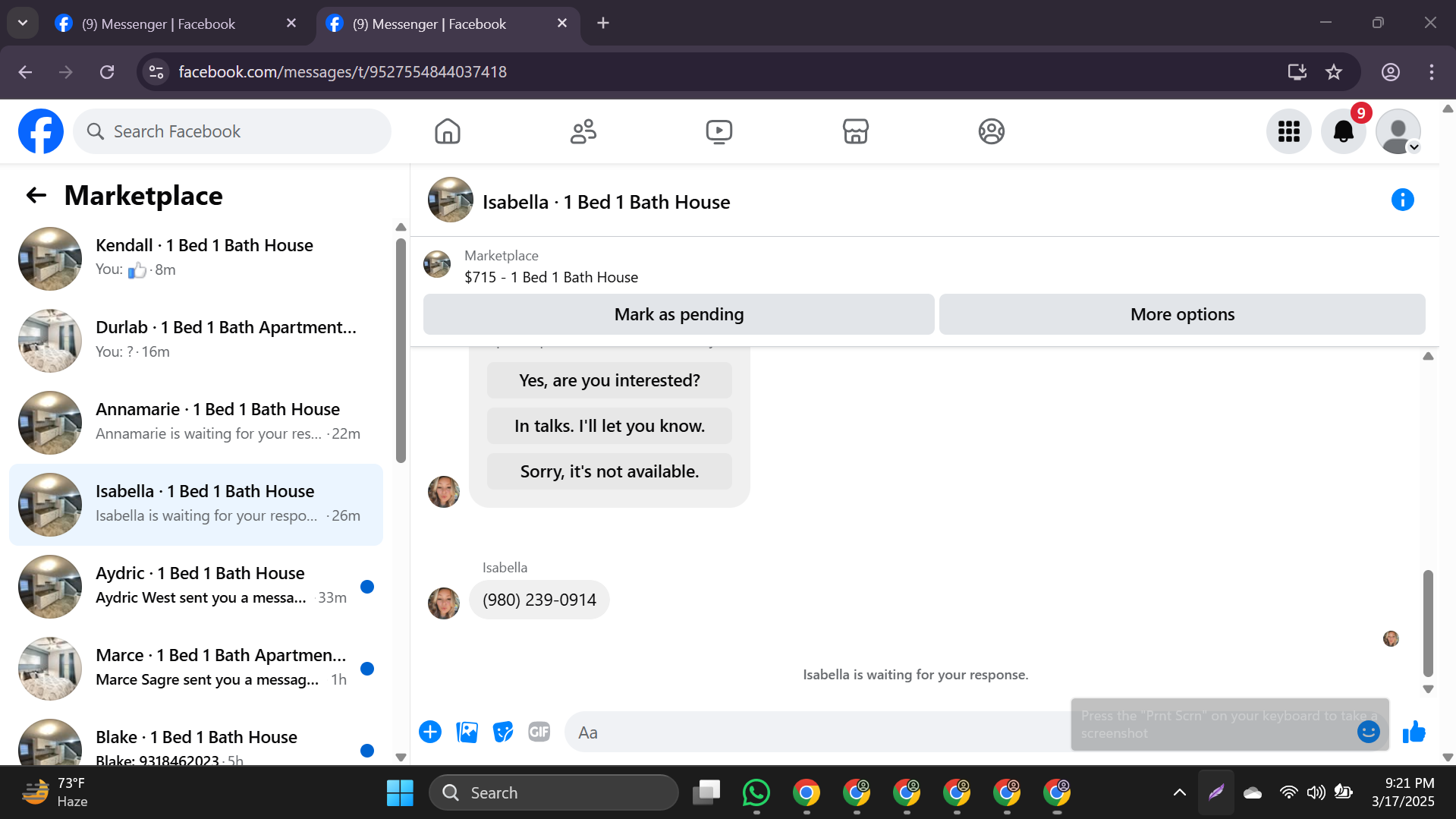This screenshot has width=1456, height=819.
Task: Open conversation information icon
Action: [1402, 200]
